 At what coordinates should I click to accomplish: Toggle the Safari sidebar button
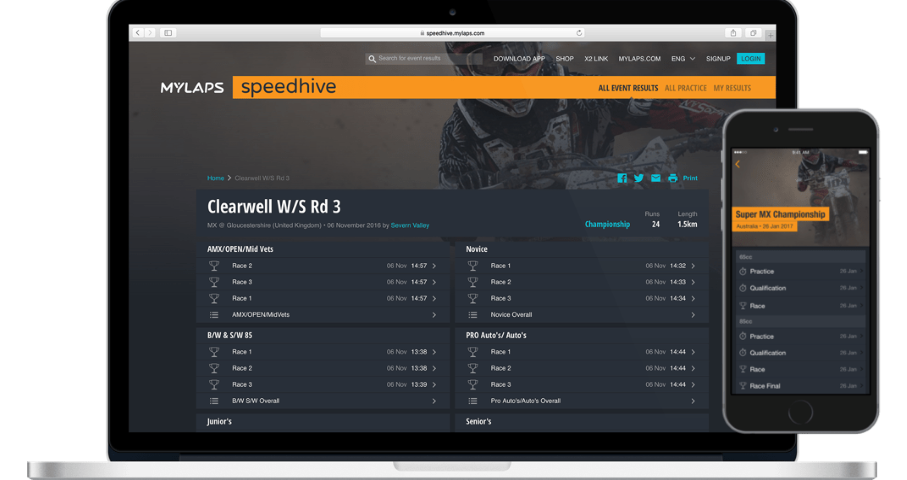[168, 33]
